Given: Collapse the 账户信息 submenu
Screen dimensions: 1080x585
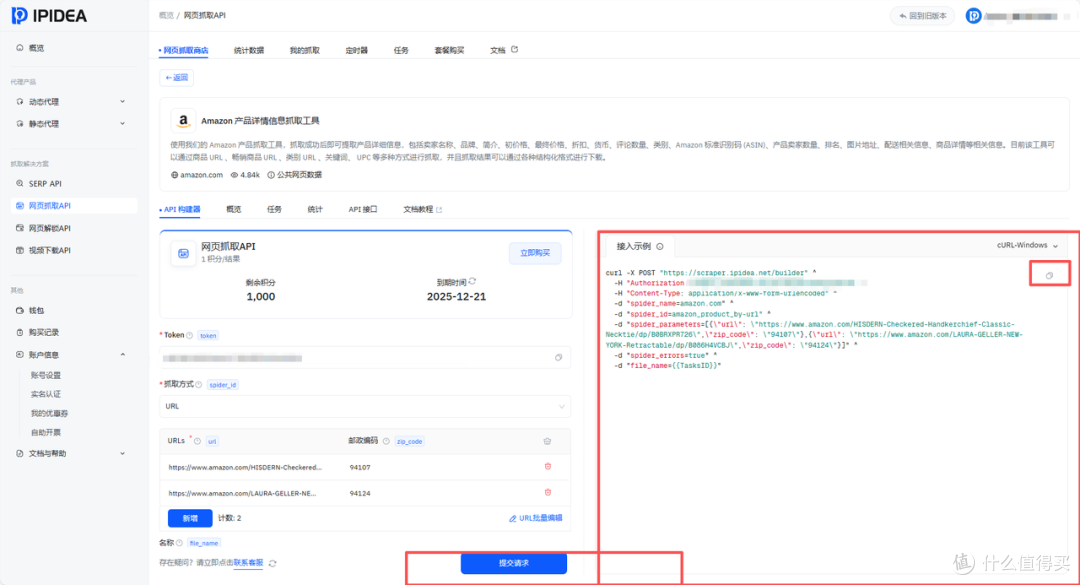Looking at the screenshot, I should point(123,354).
